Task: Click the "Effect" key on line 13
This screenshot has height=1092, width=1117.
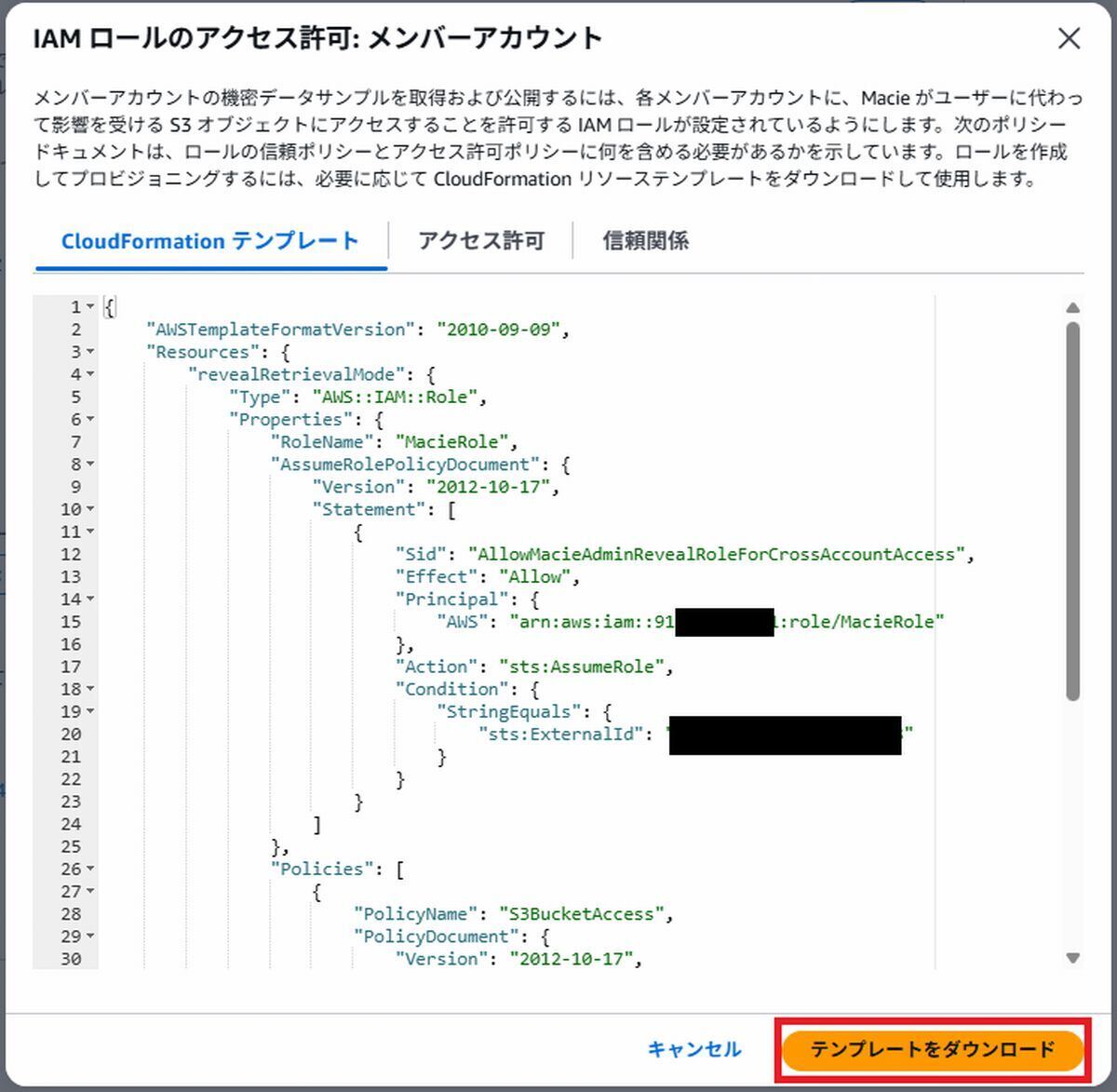Action: point(437,576)
